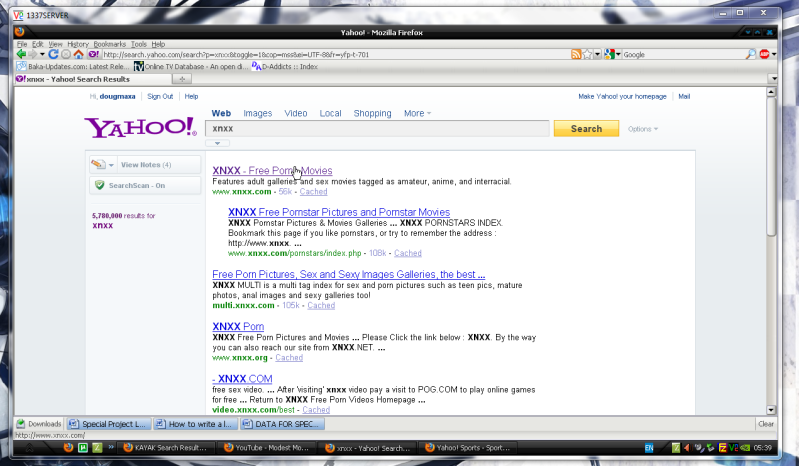Click the SearchScan shield icon

click(x=100, y=185)
